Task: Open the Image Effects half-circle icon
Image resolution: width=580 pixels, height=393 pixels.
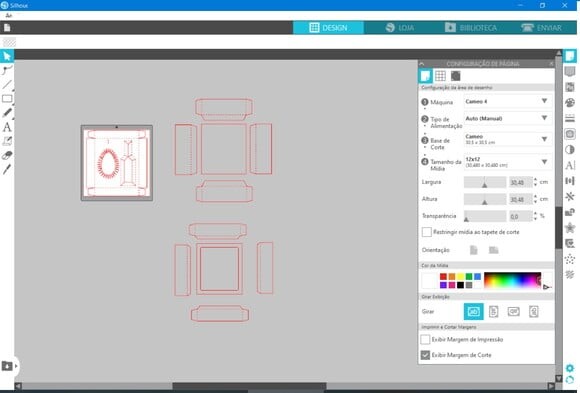Action: (570, 150)
